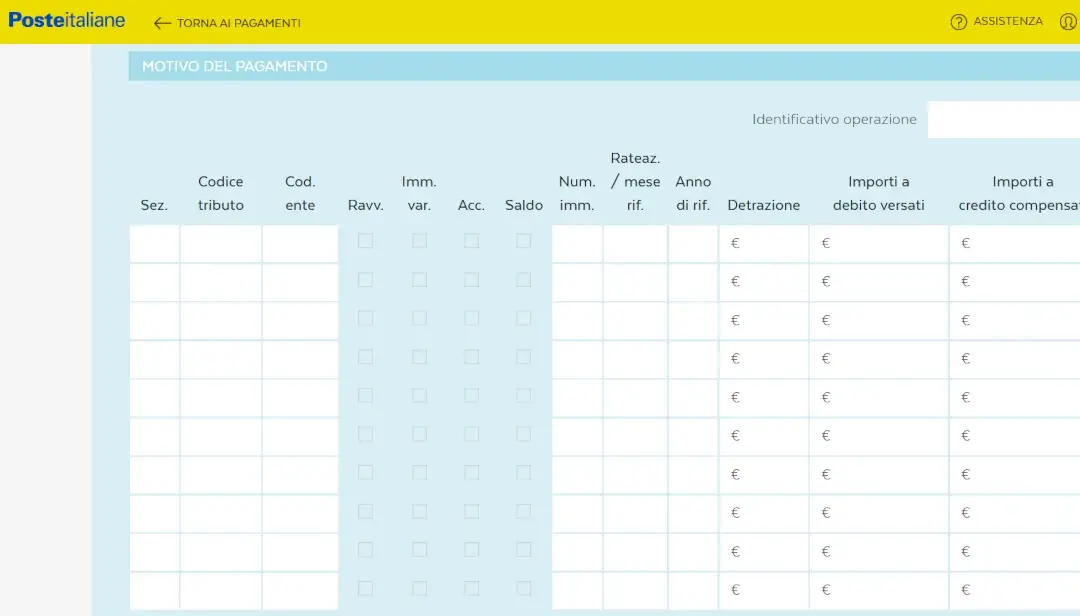Tick the Ravv. checkbox in the last row
1080x616 pixels.
pos(365,588)
